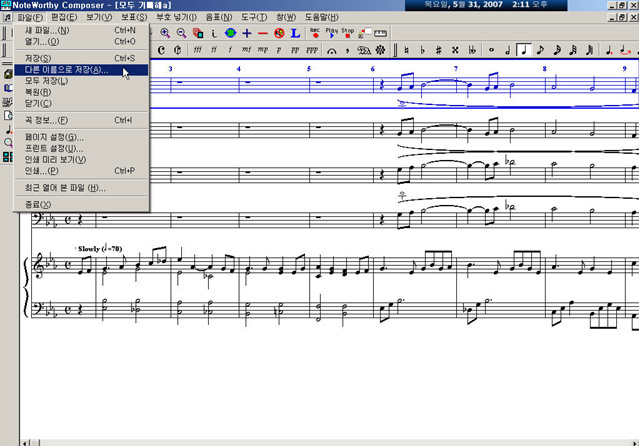Click the blue L toolbar icon
This screenshot has height=446, width=639.
[295, 33]
